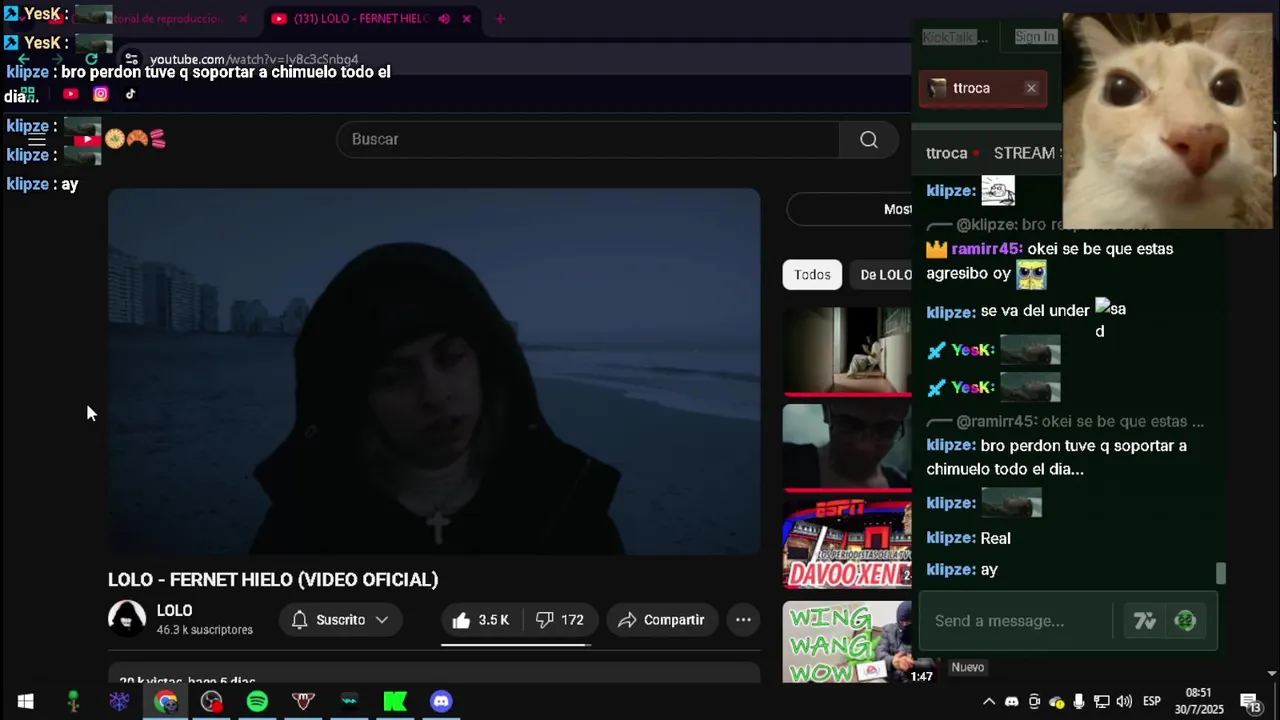Screen dimensions: 1280x720
Task: Open the Windows Start menu
Action: coord(25,702)
